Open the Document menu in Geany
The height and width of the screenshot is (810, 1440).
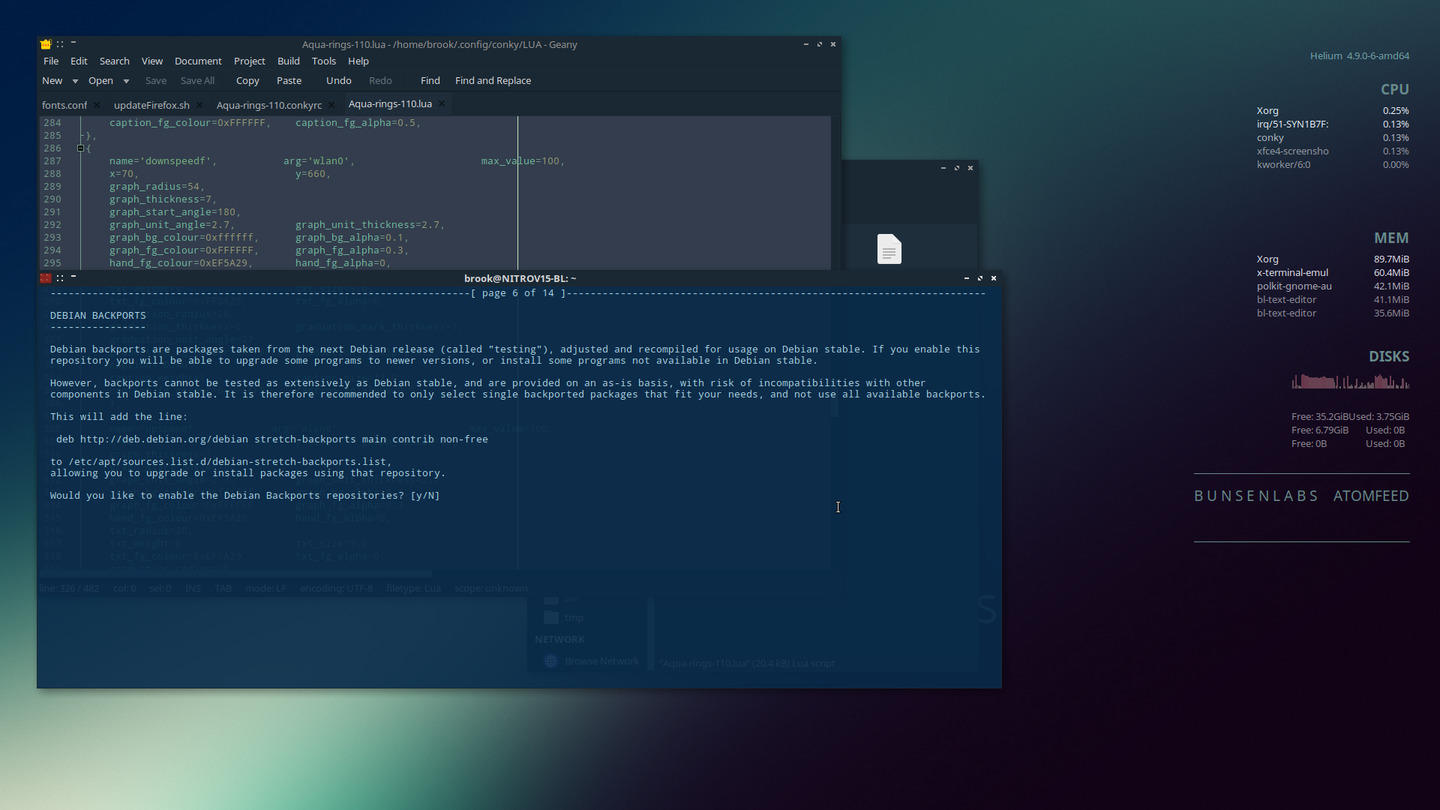click(198, 61)
